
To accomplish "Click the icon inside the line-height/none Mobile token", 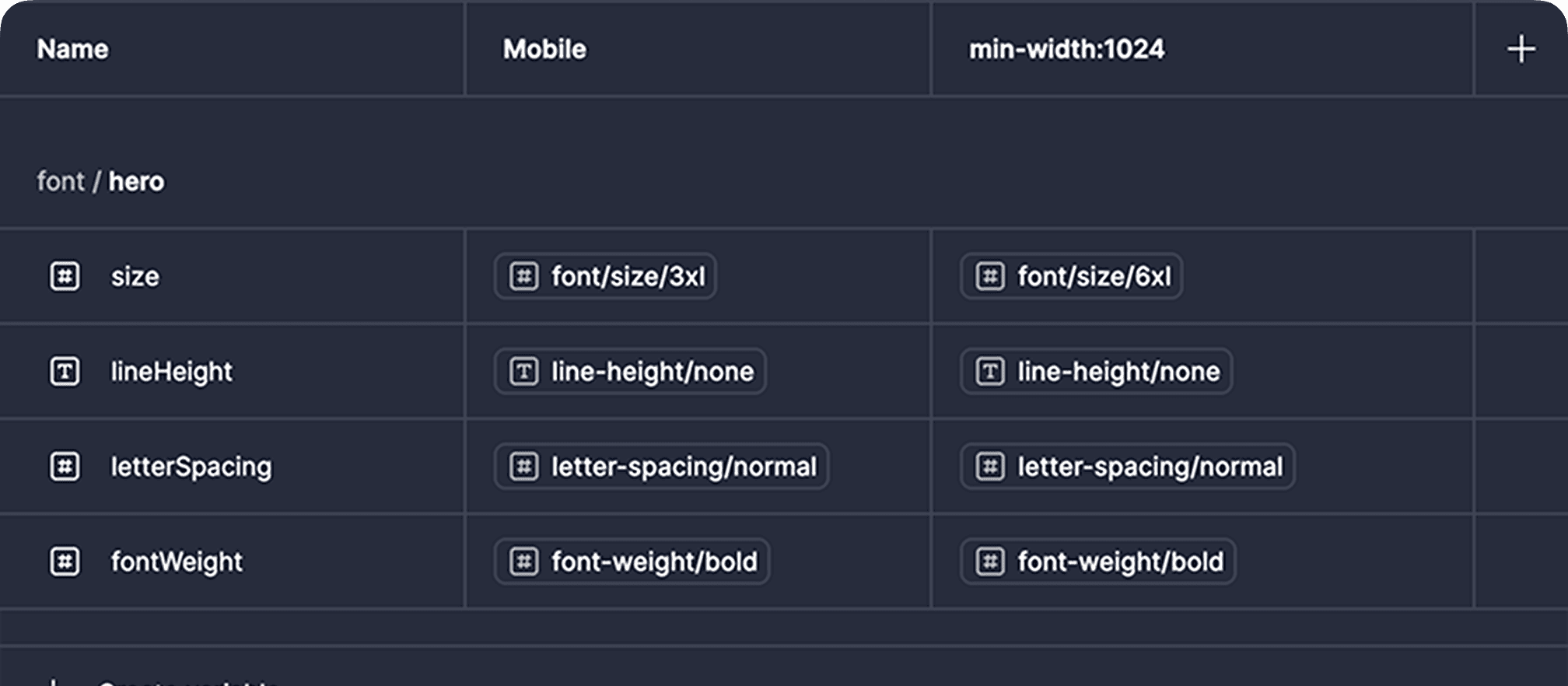I will pos(524,372).
